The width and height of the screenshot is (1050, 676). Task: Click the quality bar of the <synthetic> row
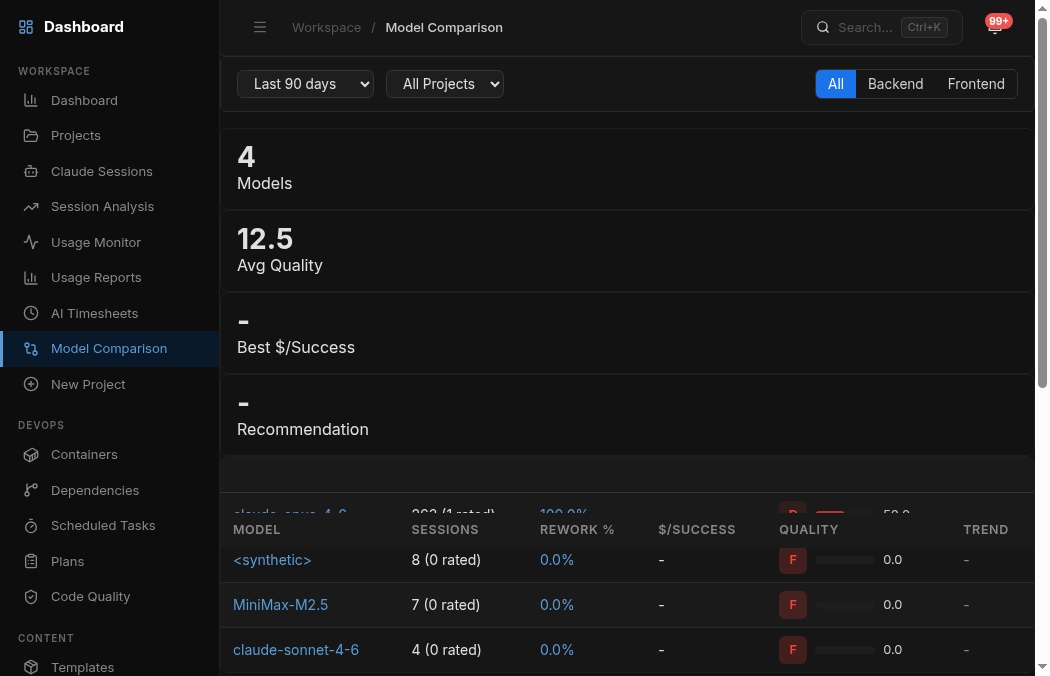845,560
